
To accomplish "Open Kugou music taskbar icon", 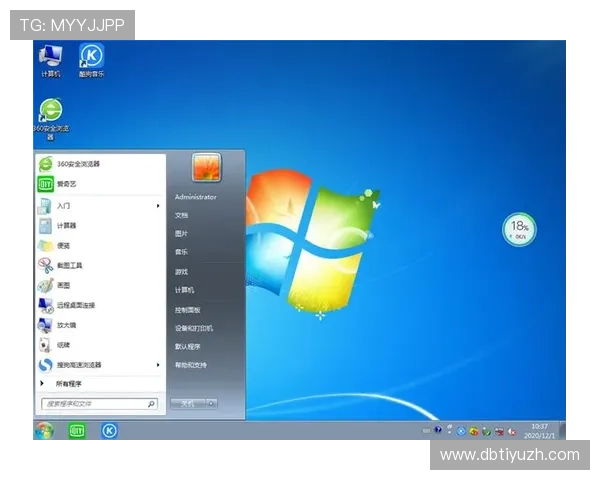I will click(x=109, y=430).
